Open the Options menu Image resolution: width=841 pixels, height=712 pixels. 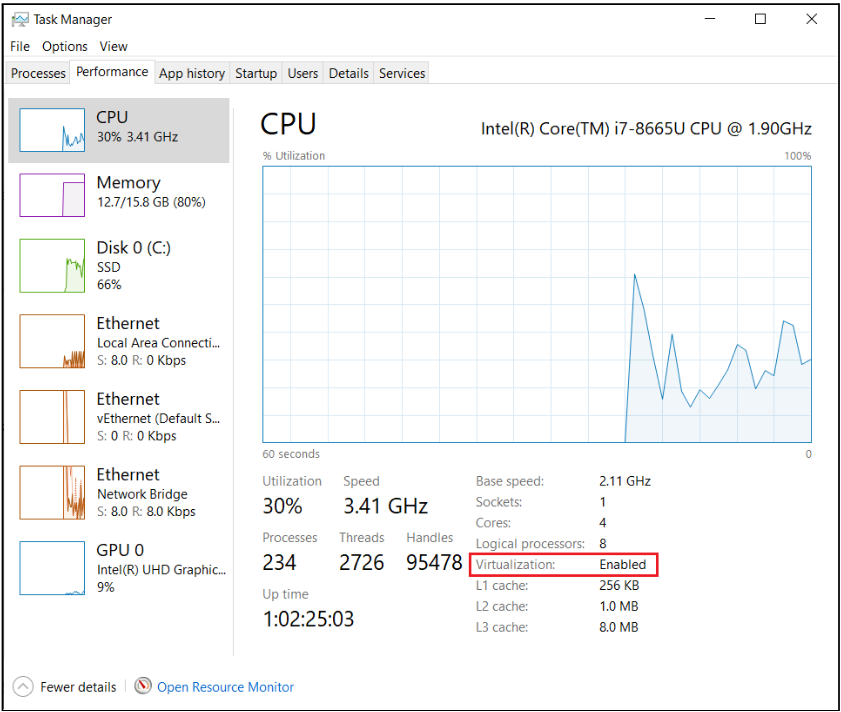64,46
